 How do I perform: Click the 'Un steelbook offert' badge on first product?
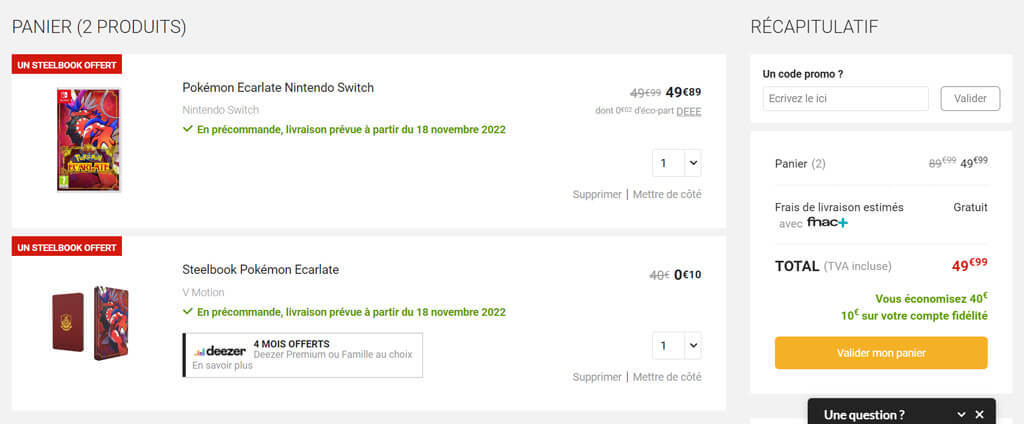[67, 65]
